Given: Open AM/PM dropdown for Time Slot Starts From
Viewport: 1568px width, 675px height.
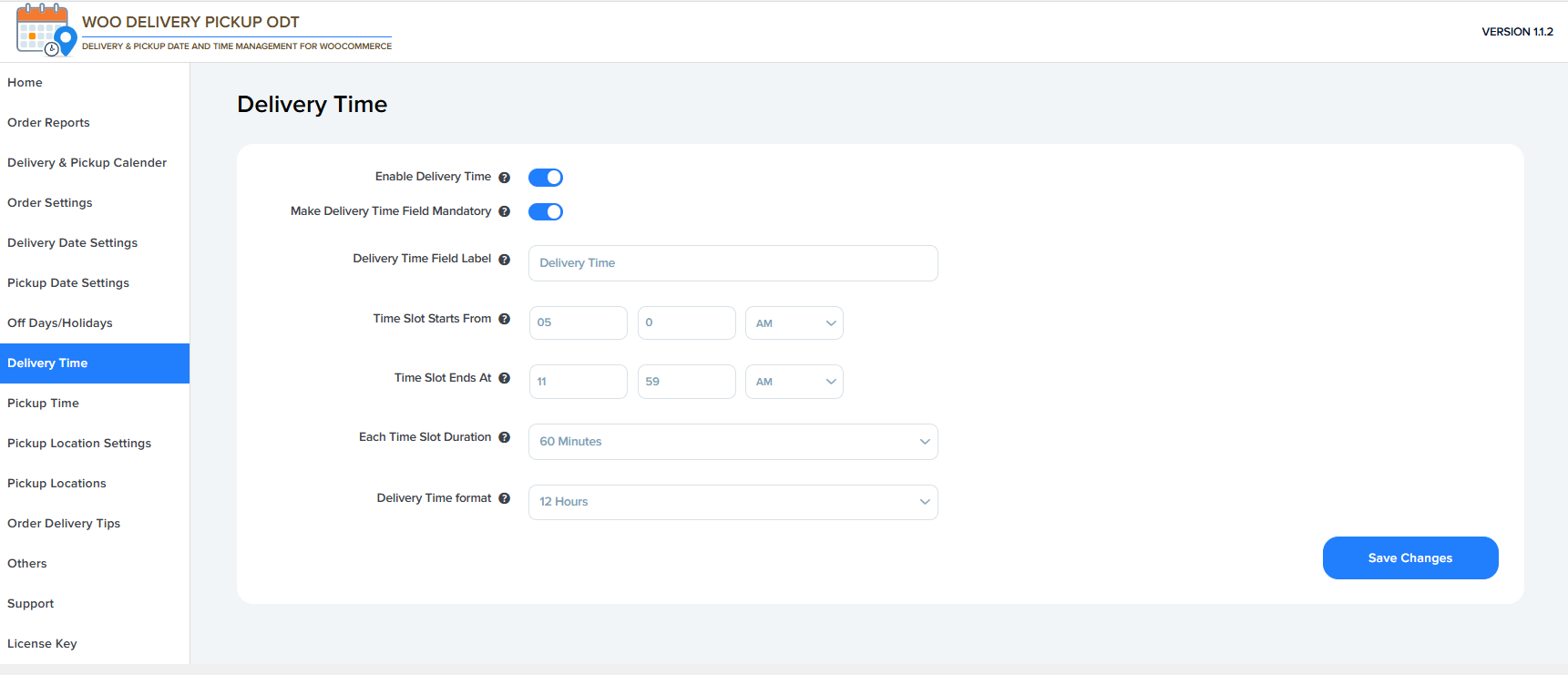Looking at the screenshot, I should point(794,323).
